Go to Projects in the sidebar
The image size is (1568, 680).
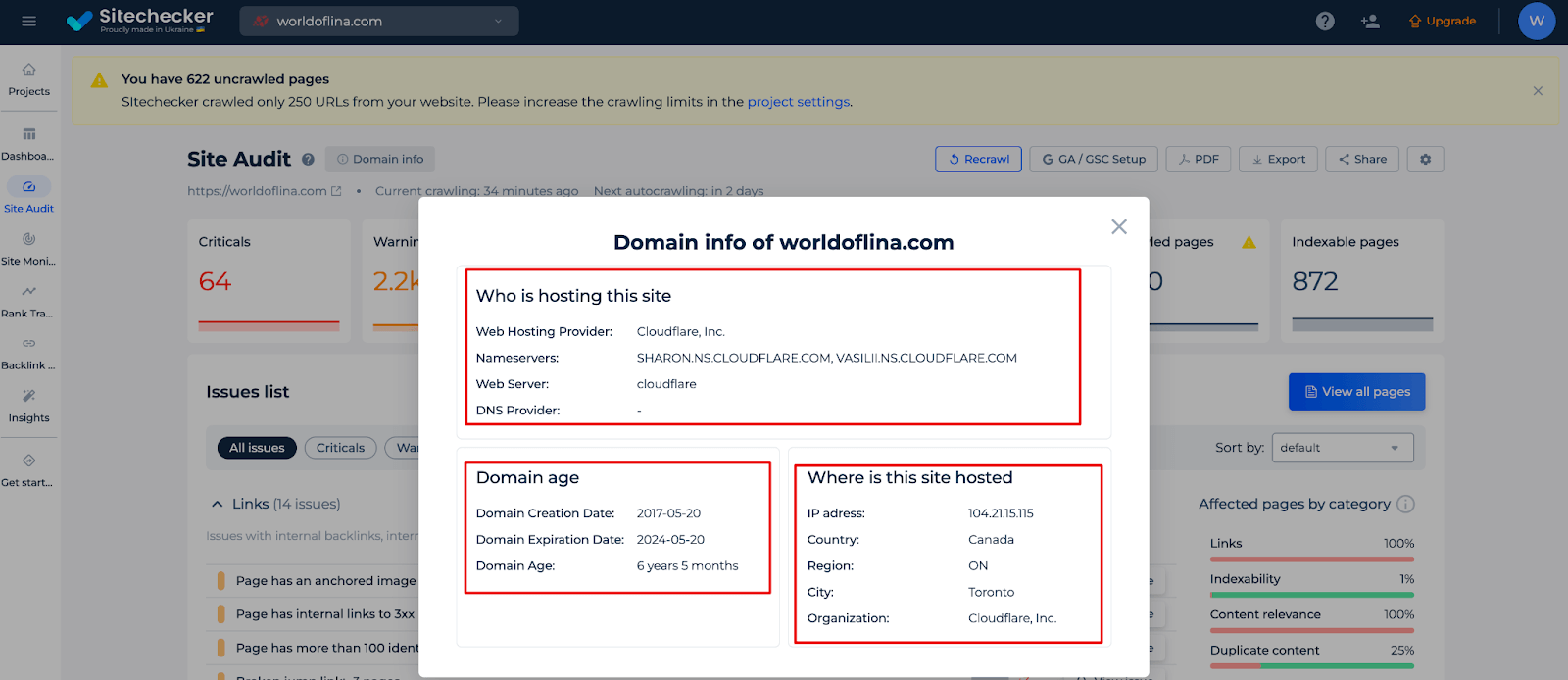(x=29, y=79)
